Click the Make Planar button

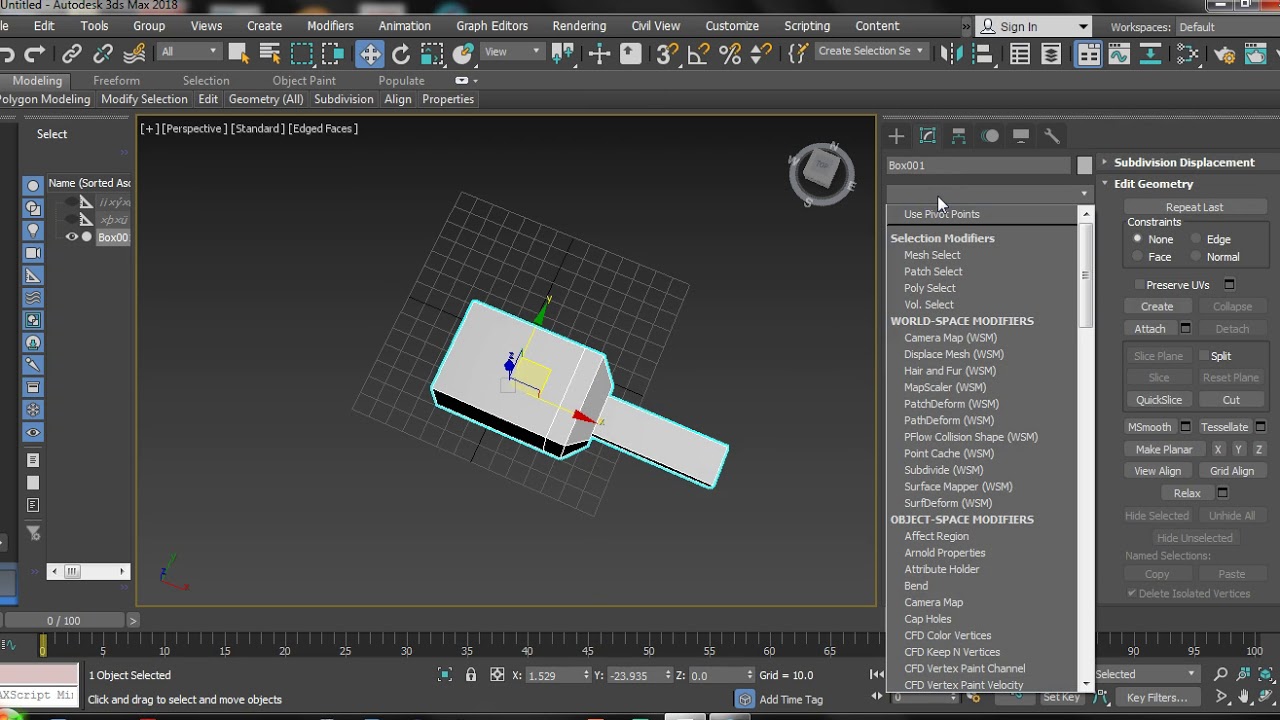tap(1164, 450)
